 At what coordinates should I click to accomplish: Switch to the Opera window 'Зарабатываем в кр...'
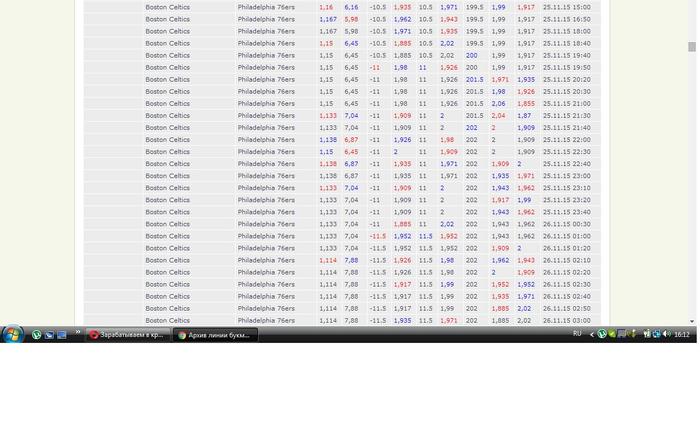tap(128, 334)
